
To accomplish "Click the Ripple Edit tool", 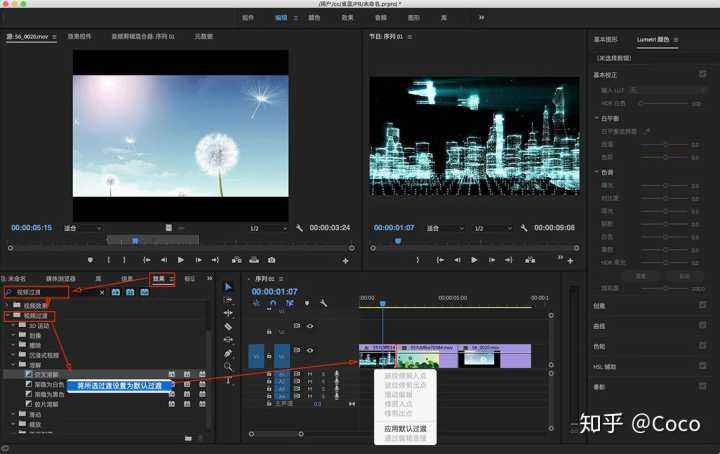I will (228, 313).
